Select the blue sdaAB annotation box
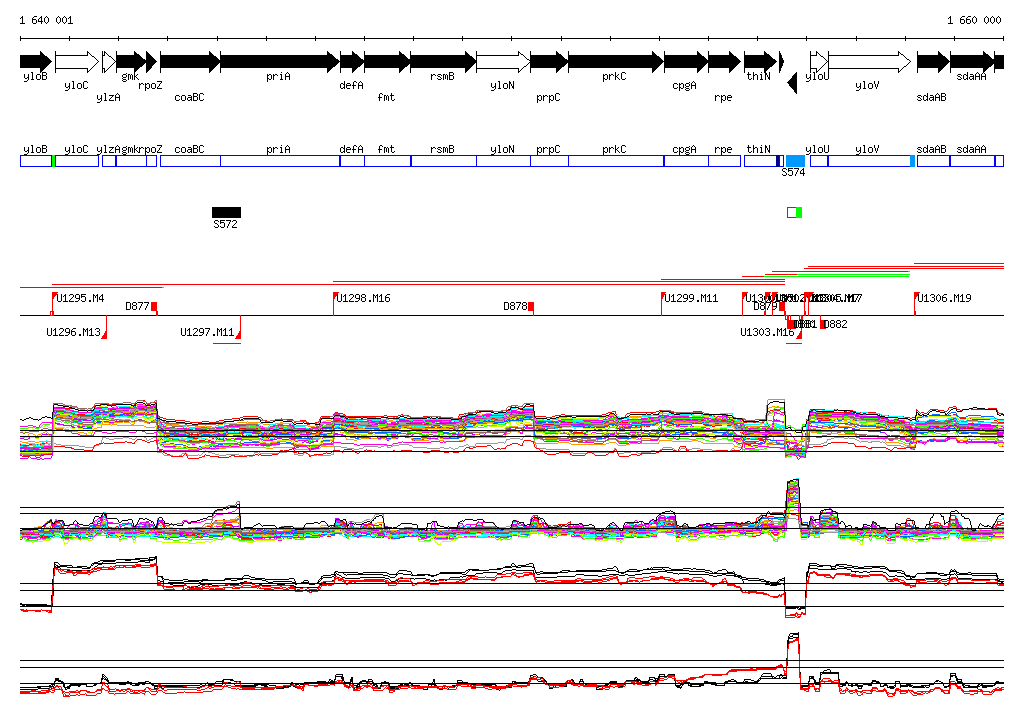Viewport: 1024px width, 714px height. point(934,161)
